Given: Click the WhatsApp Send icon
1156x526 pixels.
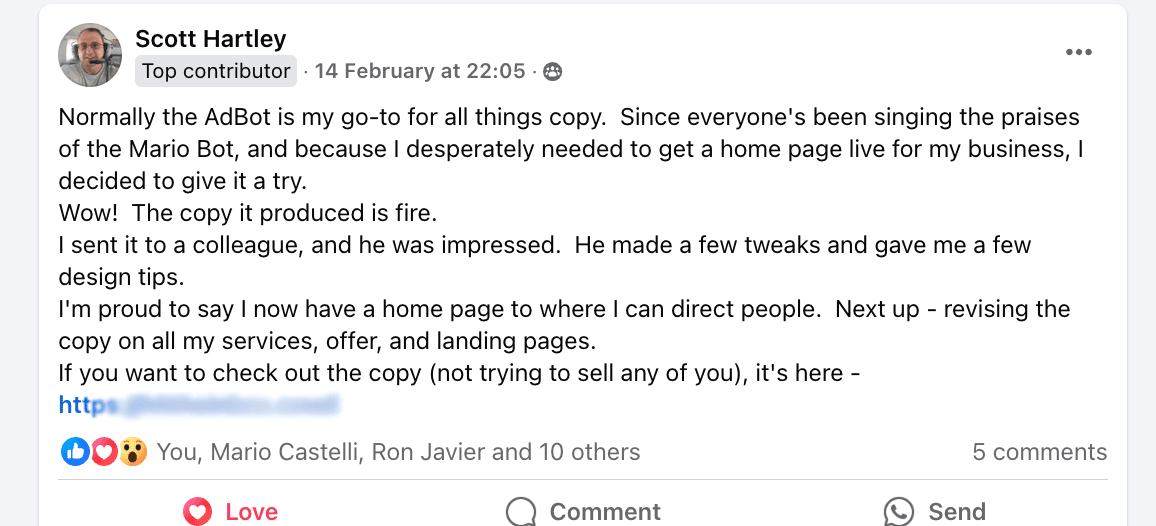Looking at the screenshot, I should [899, 512].
